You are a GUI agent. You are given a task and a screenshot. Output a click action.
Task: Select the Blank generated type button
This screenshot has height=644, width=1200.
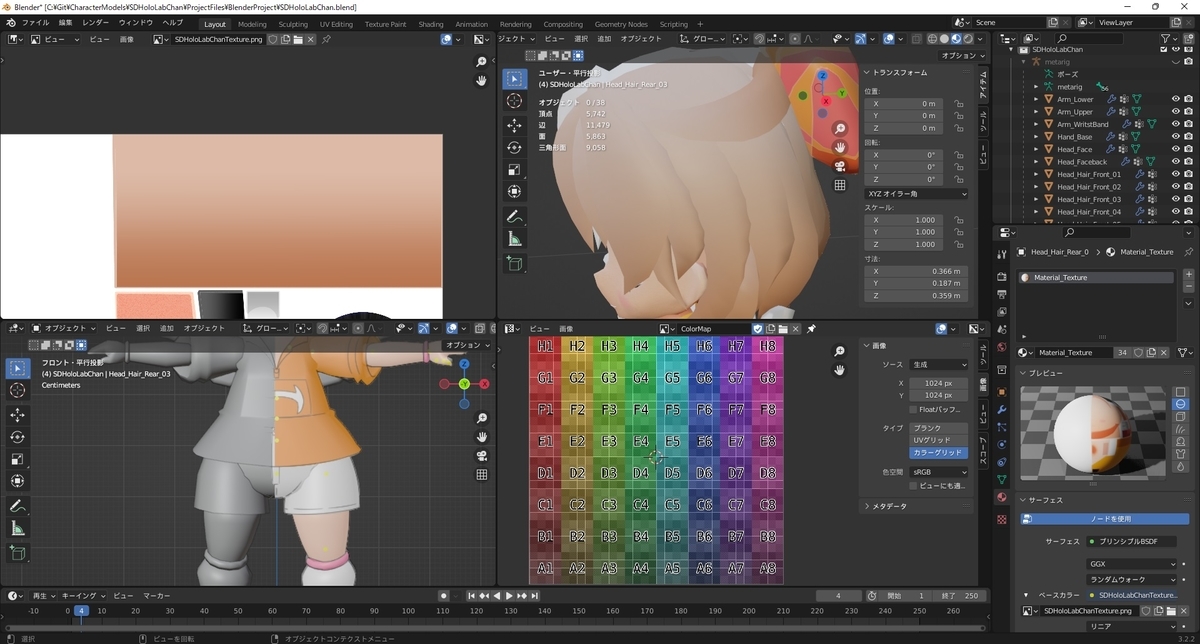[937, 427]
